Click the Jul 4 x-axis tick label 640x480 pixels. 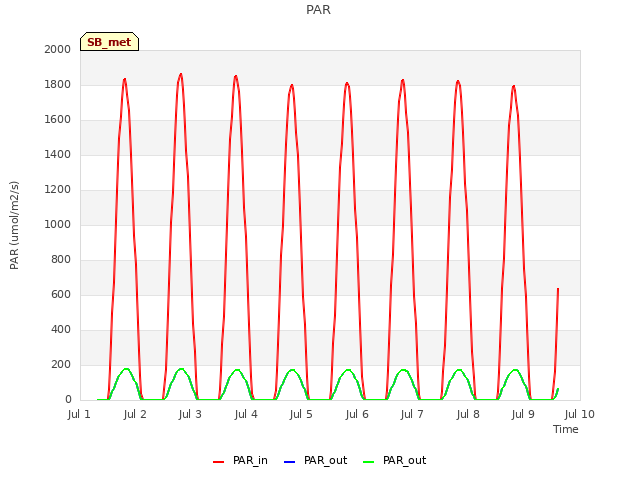[246, 414]
